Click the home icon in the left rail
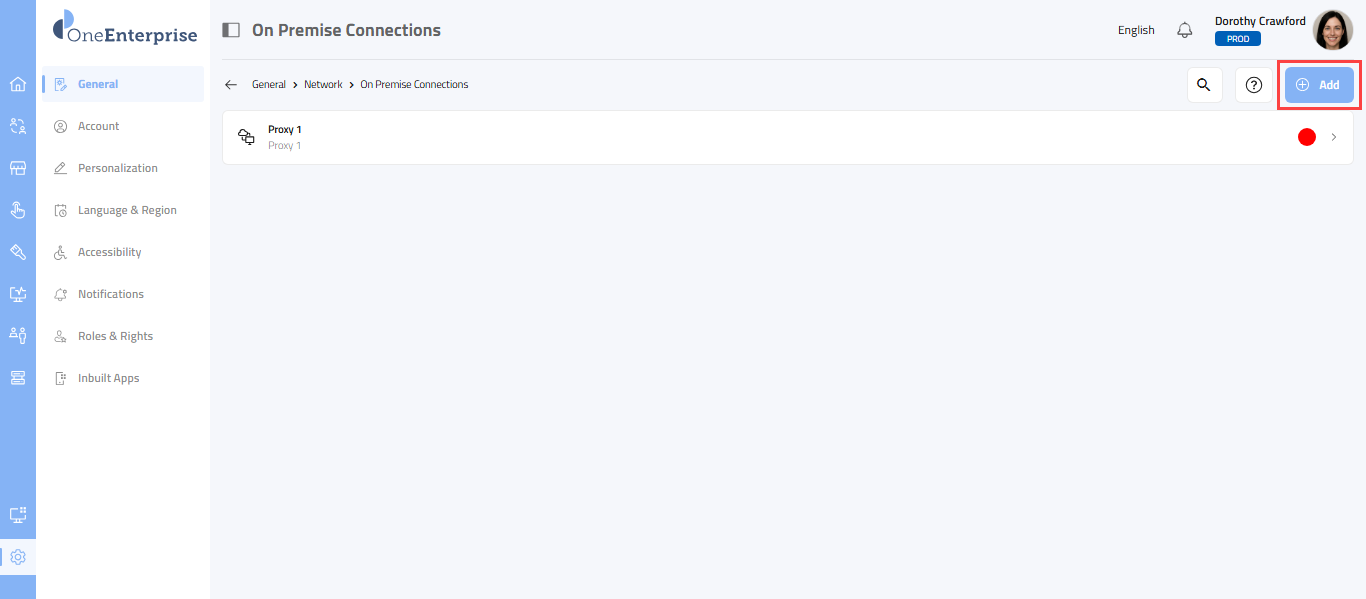The image size is (1366, 599). [17, 84]
